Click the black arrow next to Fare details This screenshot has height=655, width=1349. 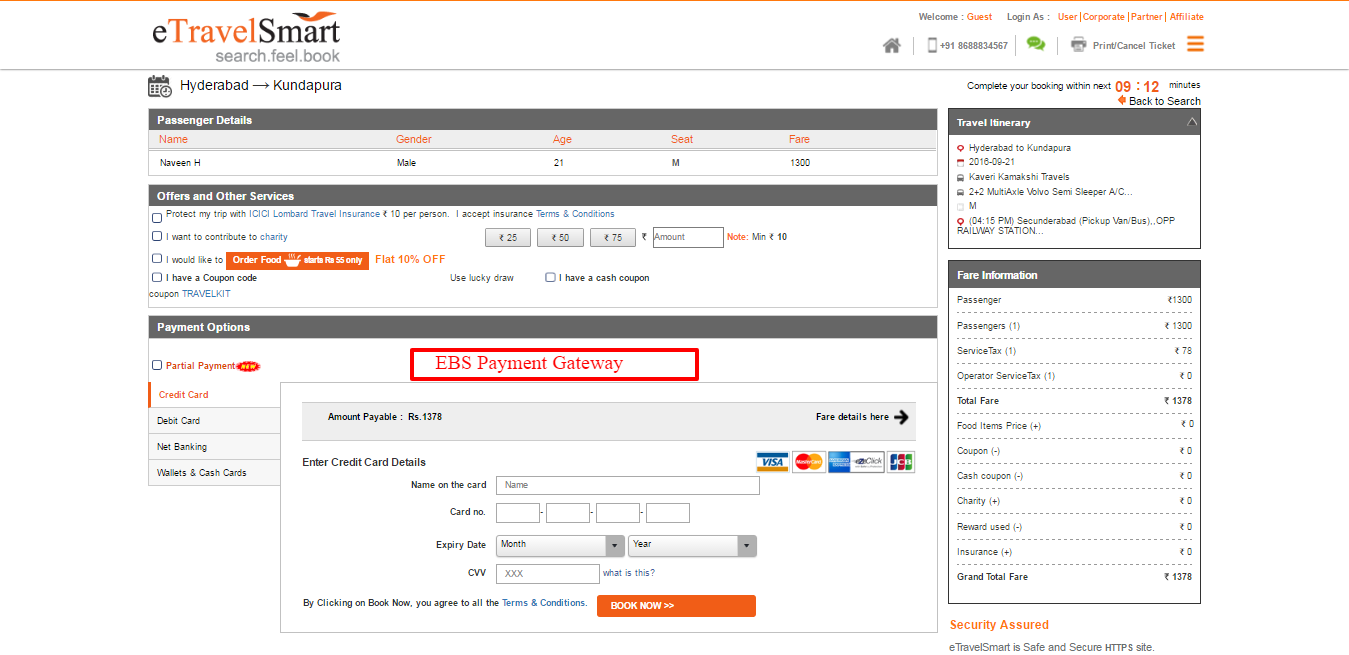tap(902, 417)
